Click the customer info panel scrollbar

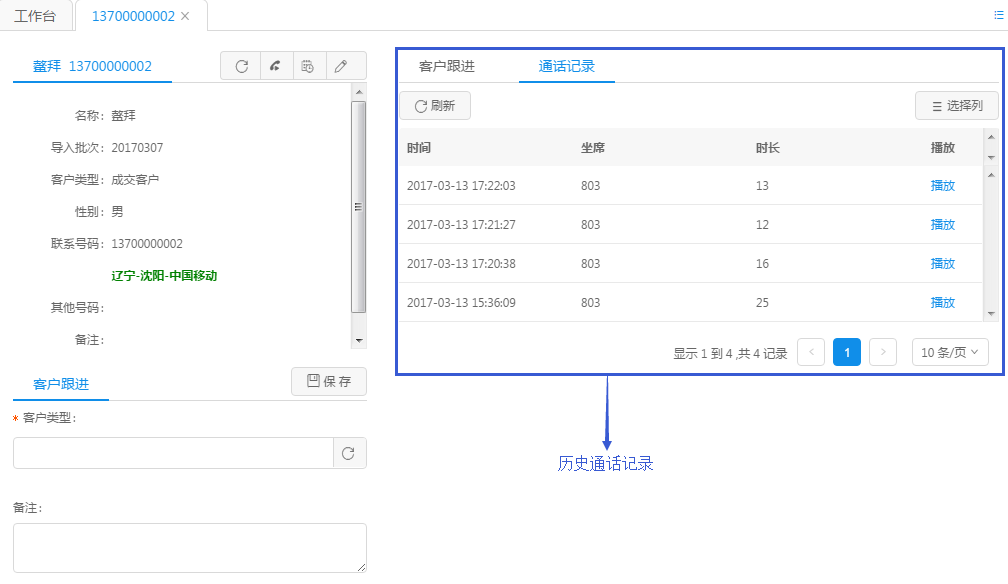coord(358,207)
